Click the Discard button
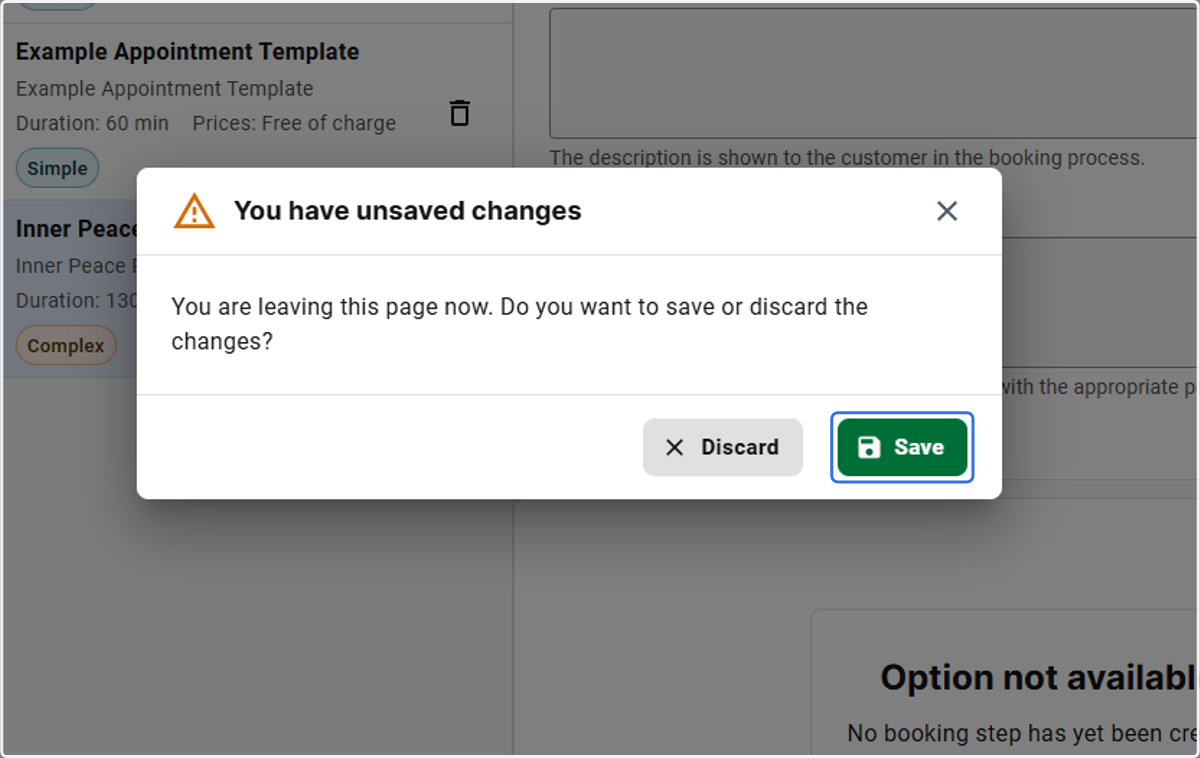 pyautogui.click(x=723, y=447)
